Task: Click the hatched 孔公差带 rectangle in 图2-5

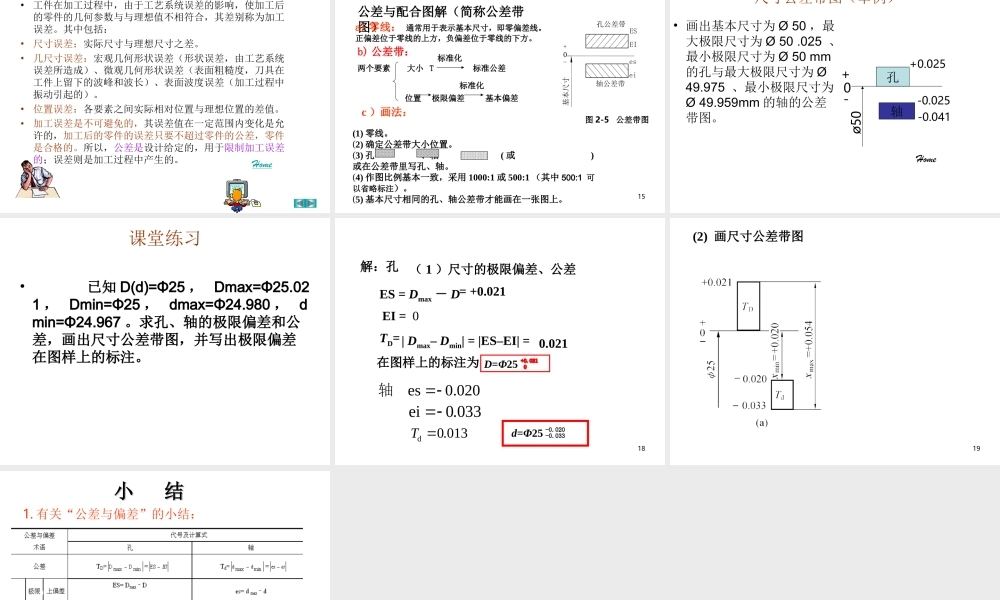Action: (607, 41)
